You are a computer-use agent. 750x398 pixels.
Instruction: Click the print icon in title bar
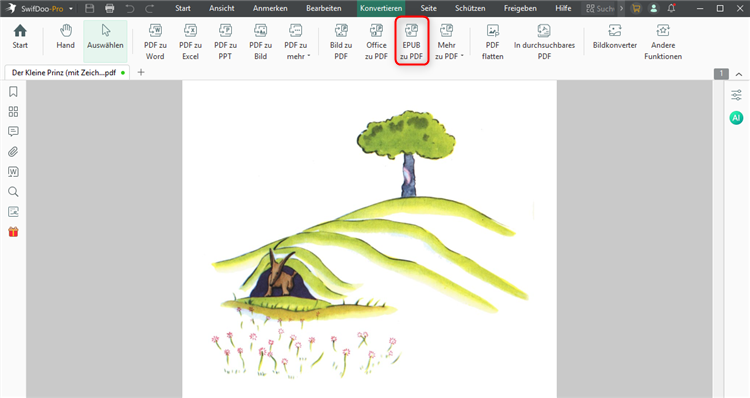(x=110, y=8)
